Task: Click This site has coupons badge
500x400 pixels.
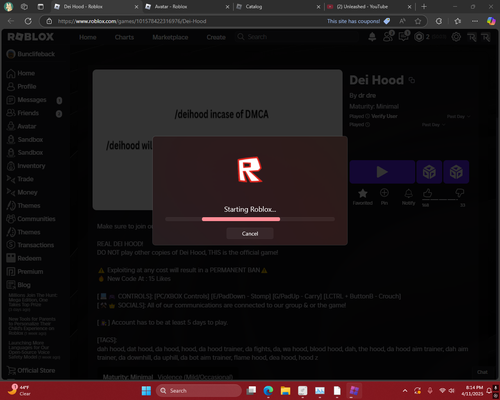Action: 358,21
